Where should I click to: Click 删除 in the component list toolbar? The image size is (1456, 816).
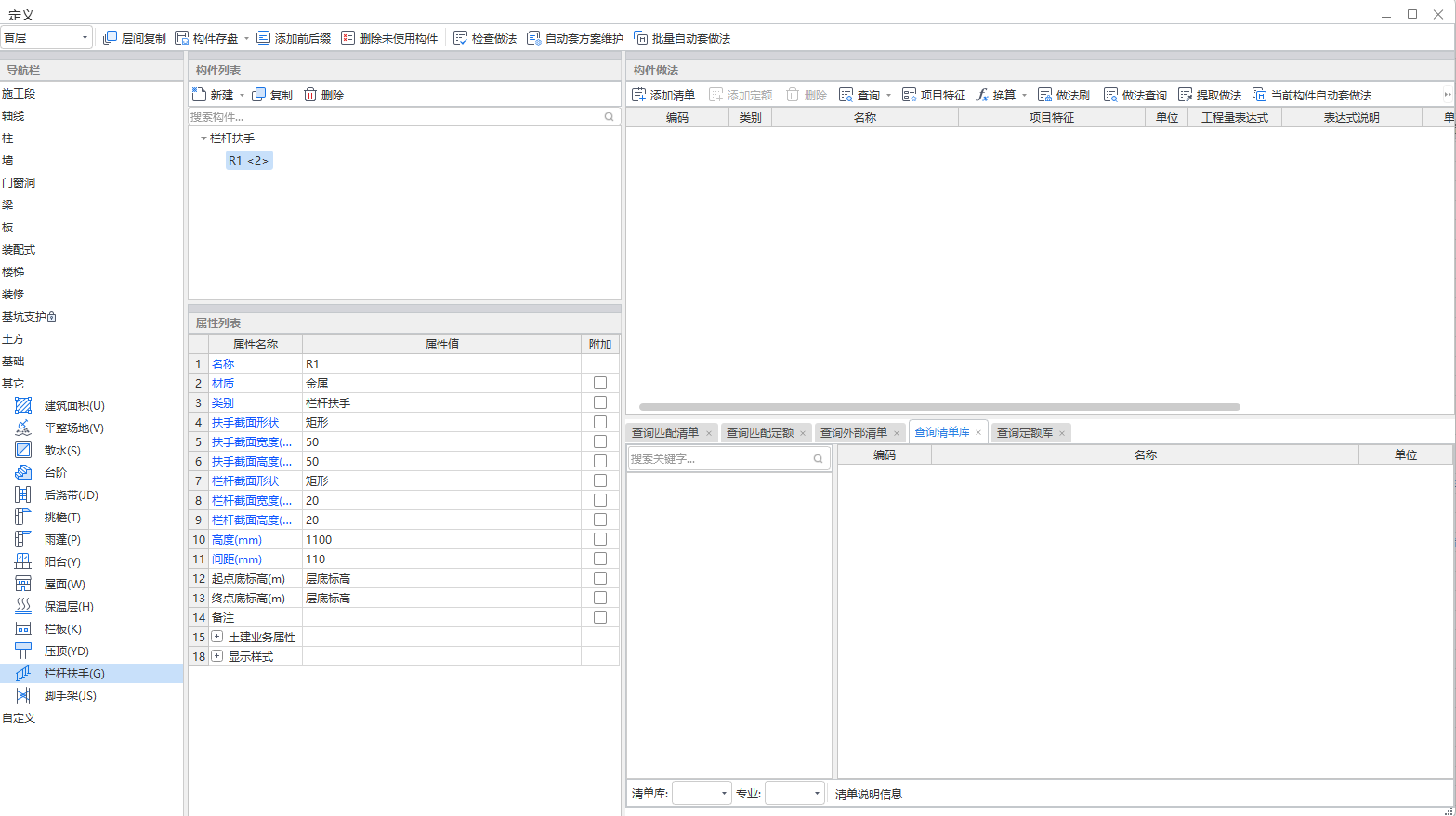(x=323, y=95)
